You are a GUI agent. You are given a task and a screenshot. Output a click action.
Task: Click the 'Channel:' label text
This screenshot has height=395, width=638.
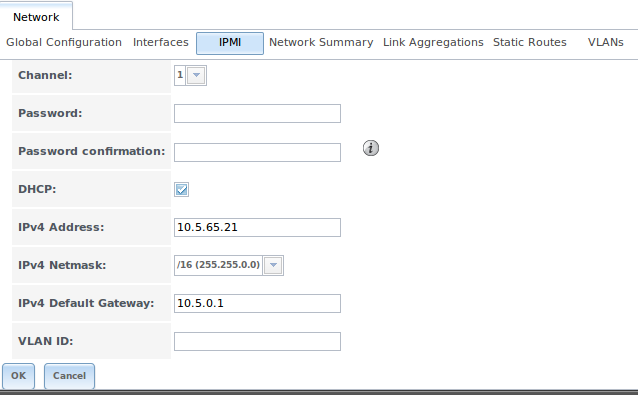pyautogui.click(x=45, y=75)
